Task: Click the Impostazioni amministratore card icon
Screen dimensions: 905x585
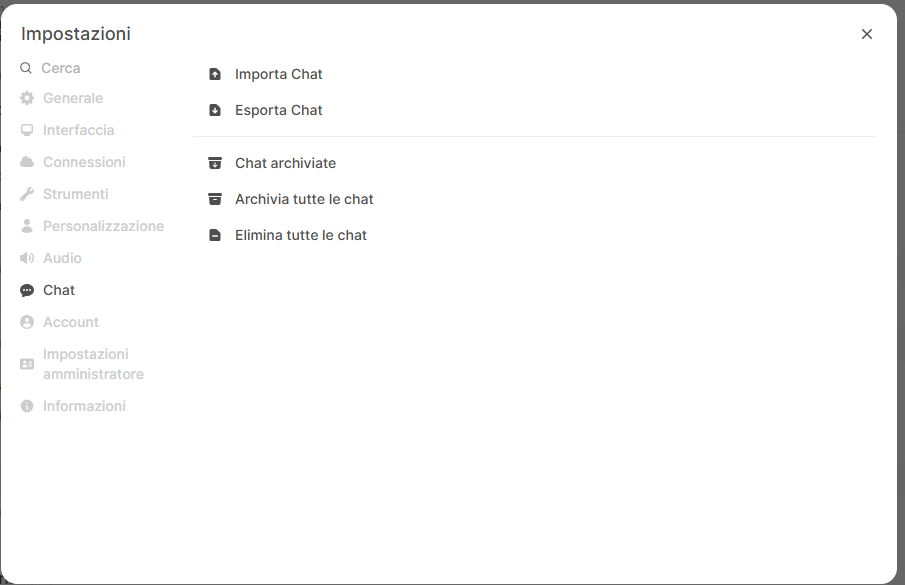Action: point(27,364)
